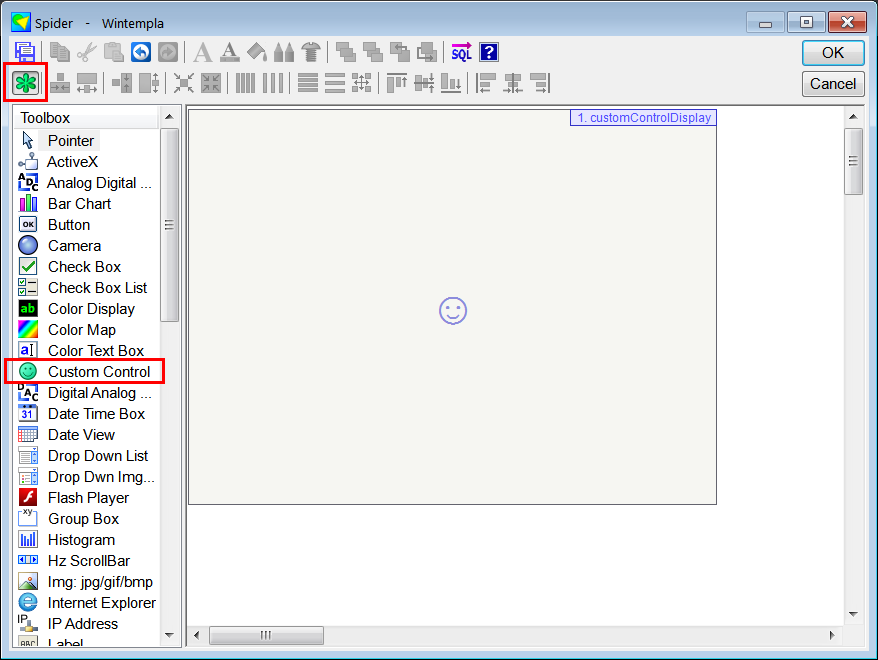Image resolution: width=878 pixels, height=660 pixels.
Task: Click the Toolbox scroll down arrow
Action: 169,635
